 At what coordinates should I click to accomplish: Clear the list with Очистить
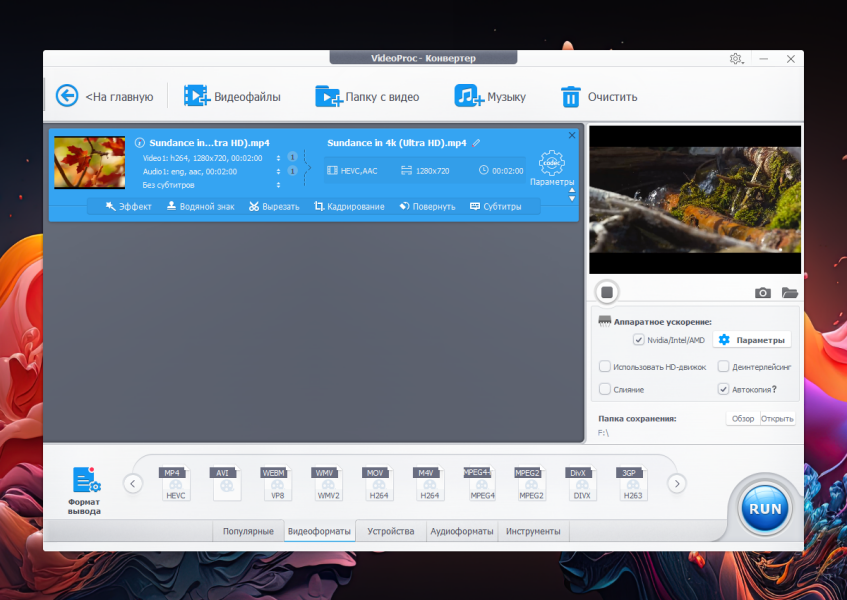(600, 97)
